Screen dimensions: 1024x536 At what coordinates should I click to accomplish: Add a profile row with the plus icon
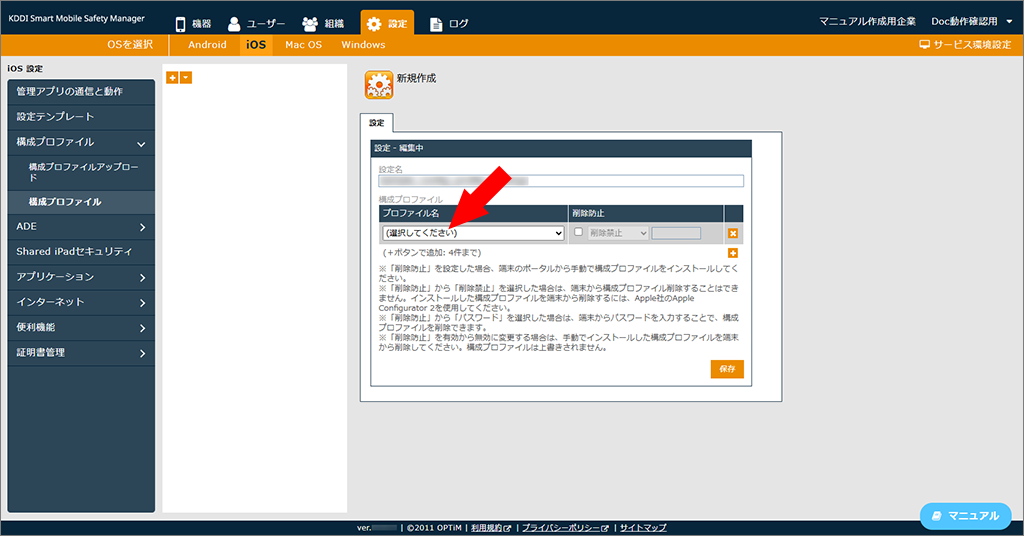pos(733,253)
